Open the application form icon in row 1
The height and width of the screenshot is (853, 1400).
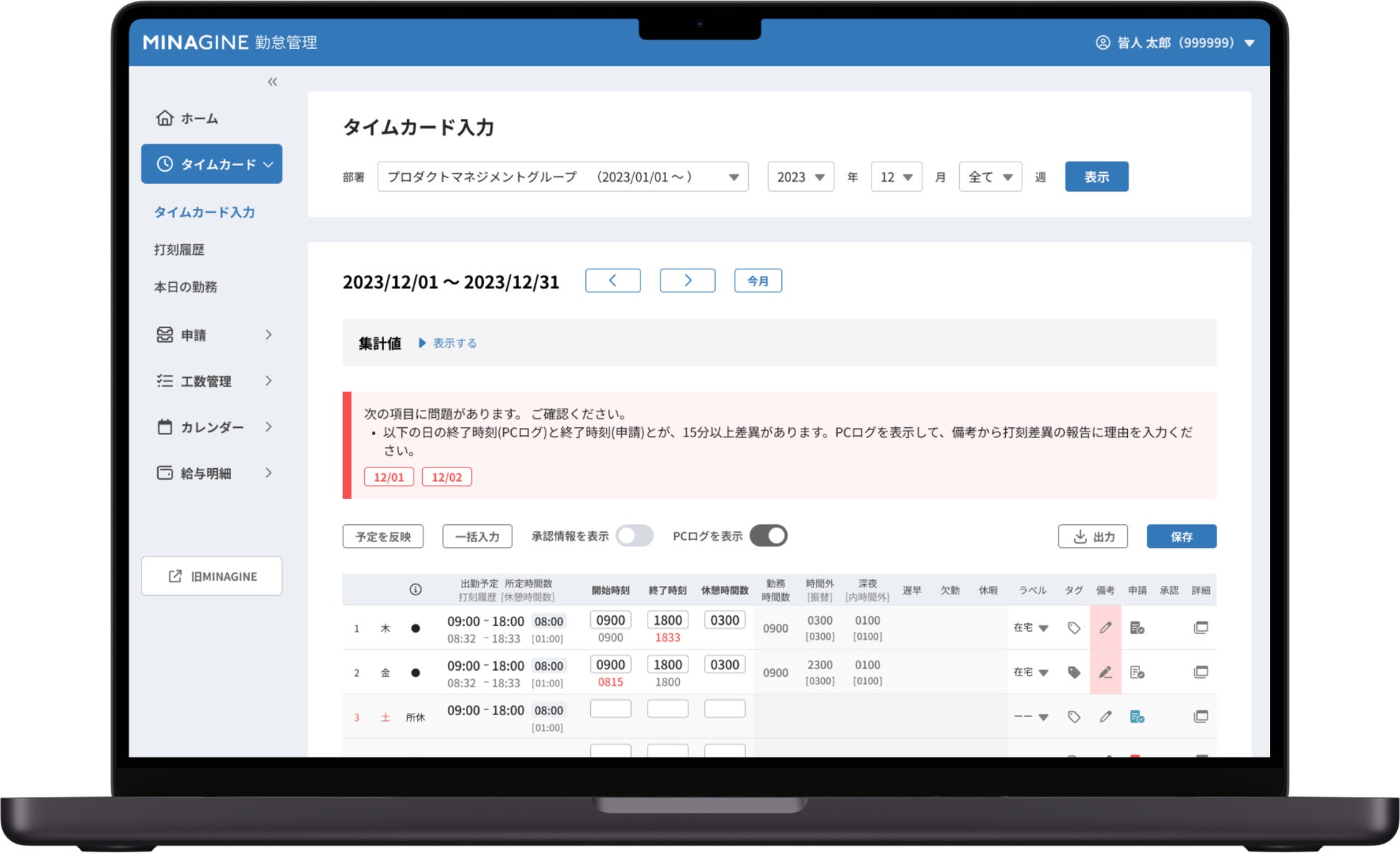tap(1137, 628)
